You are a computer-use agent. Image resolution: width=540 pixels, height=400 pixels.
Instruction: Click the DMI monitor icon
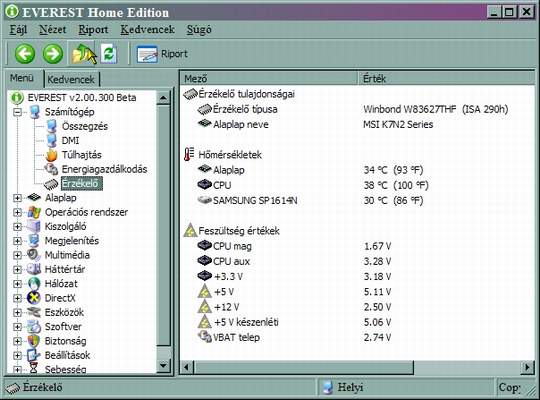52,141
